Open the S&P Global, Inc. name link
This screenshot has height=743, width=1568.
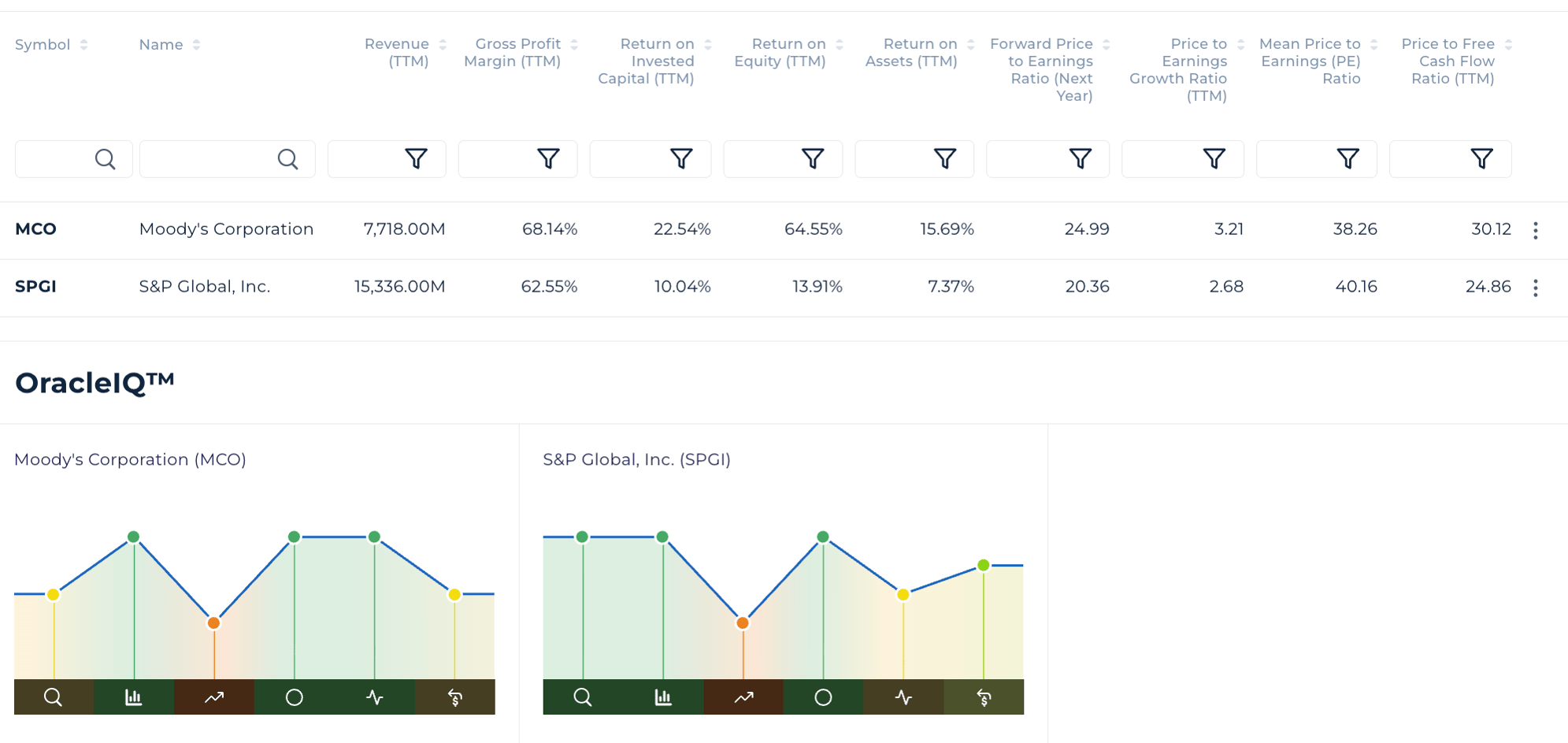pos(205,287)
